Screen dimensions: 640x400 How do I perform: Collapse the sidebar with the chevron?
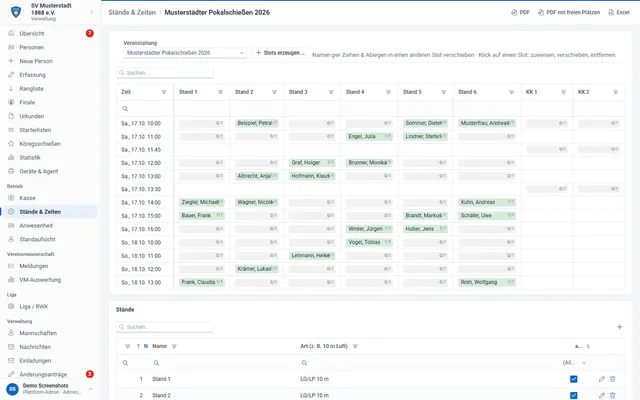pyautogui.click(x=91, y=12)
